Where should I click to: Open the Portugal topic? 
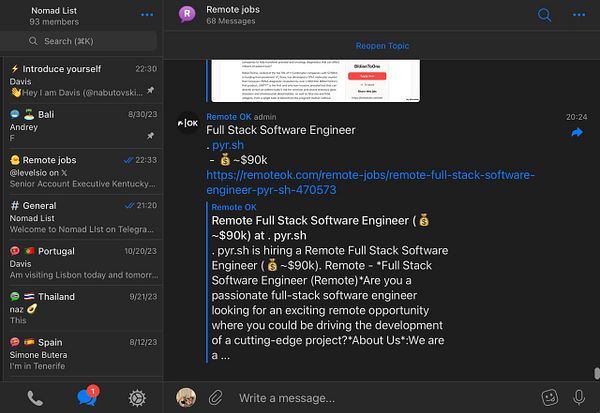(83, 263)
